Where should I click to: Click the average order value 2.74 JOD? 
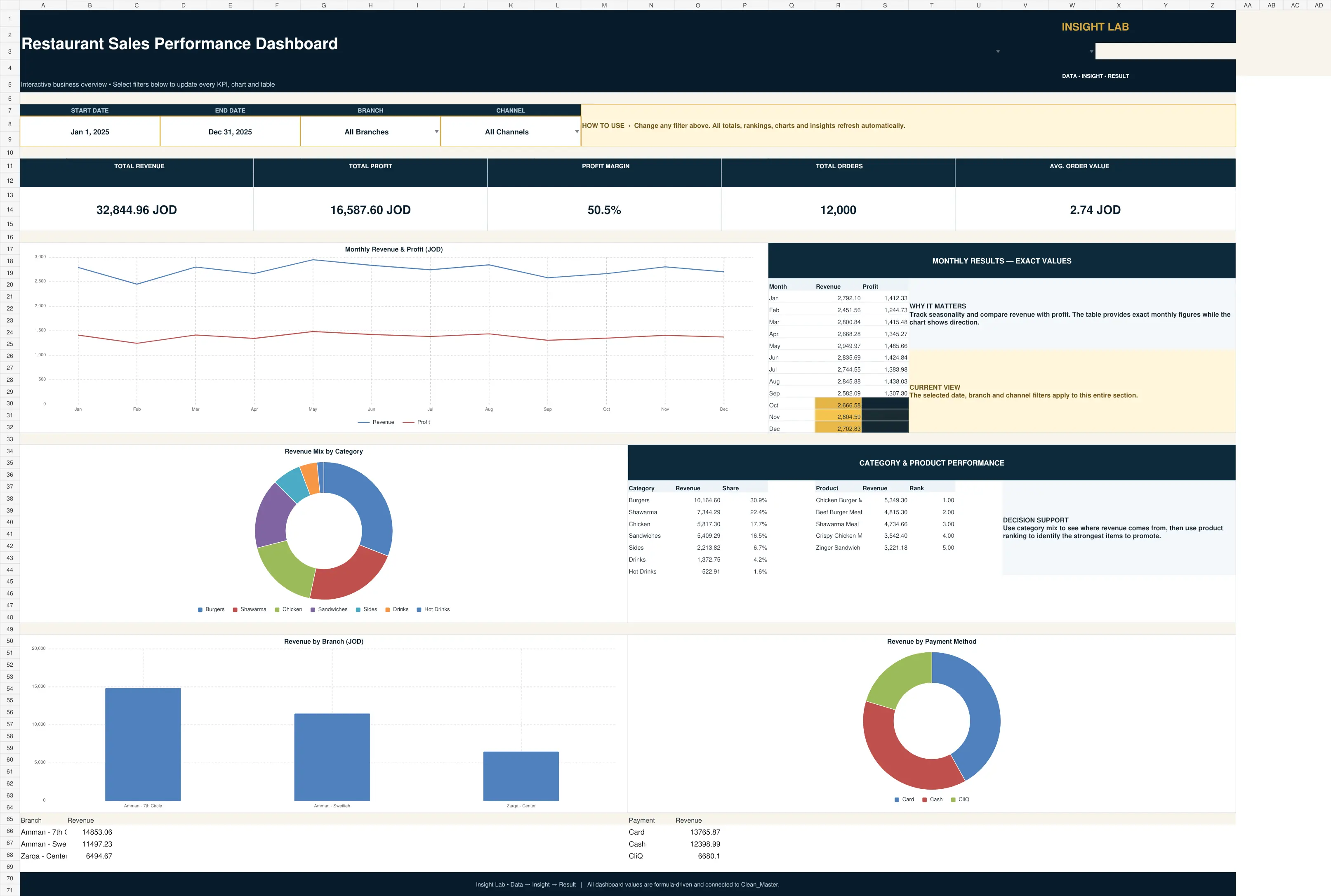point(1095,210)
